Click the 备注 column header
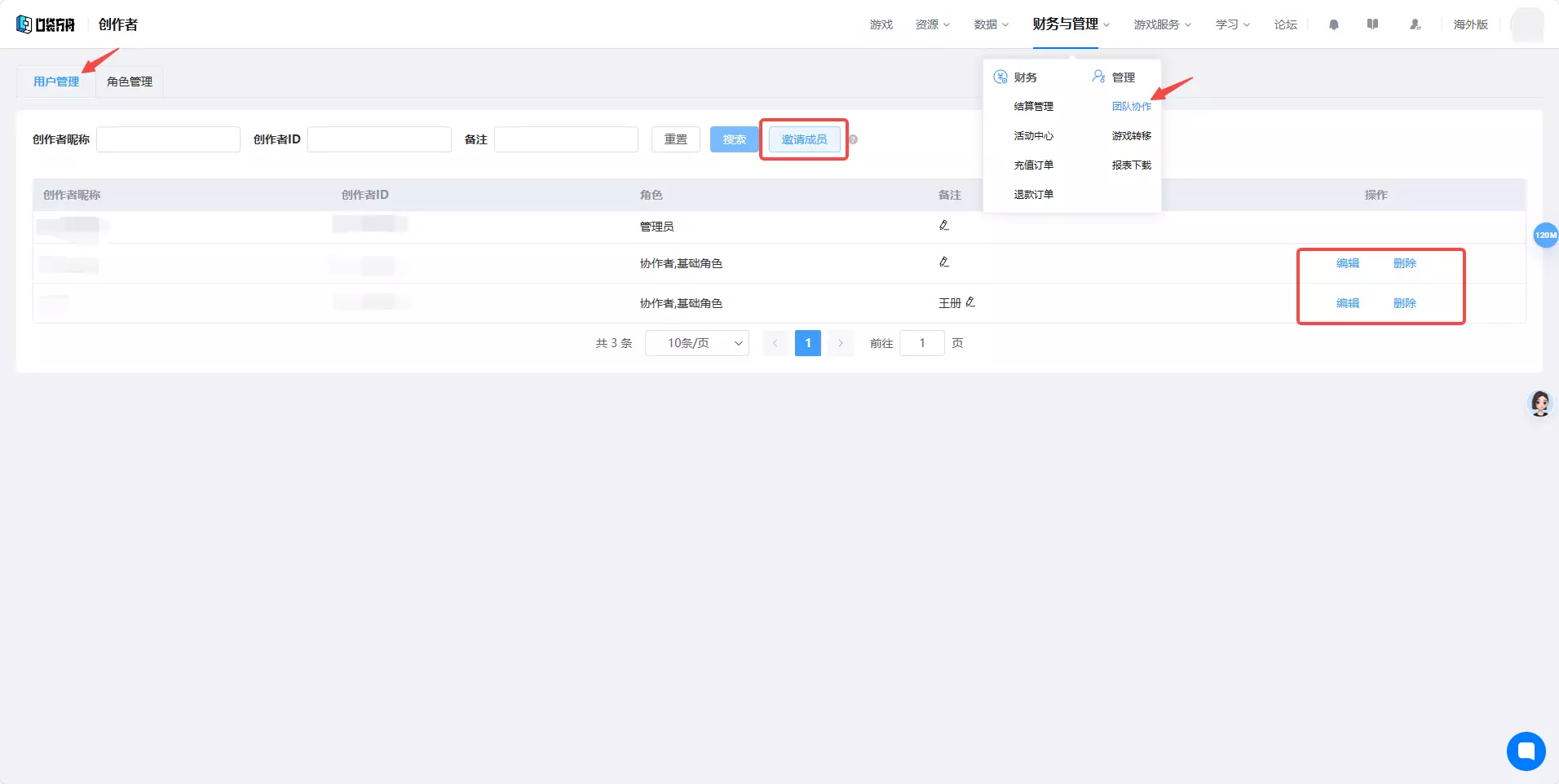1559x784 pixels. click(950, 195)
